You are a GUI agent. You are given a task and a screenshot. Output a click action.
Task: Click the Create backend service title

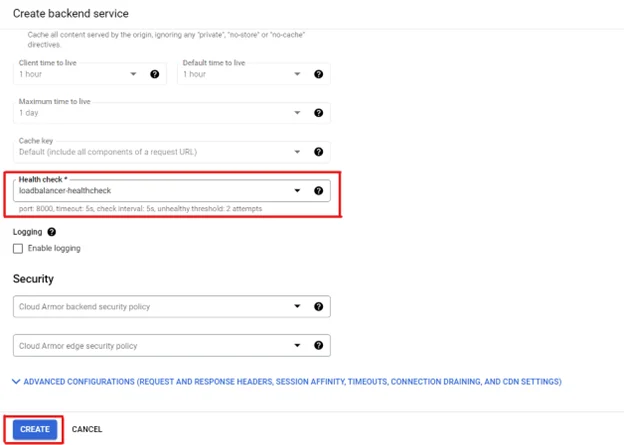click(71, 14)
